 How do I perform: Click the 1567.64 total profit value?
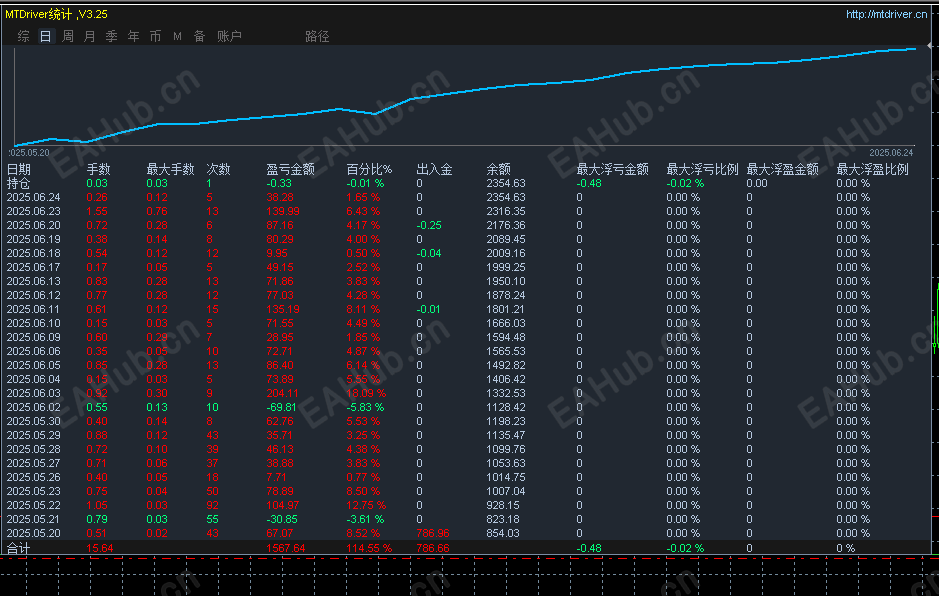click(286, 548)
